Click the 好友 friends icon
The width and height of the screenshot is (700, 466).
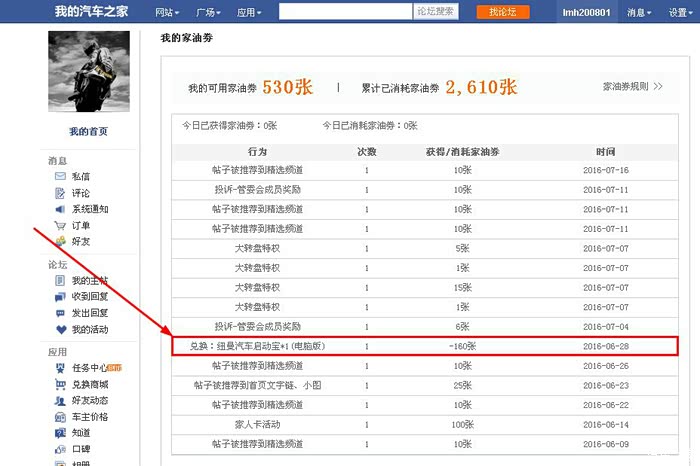coord(61,241)
